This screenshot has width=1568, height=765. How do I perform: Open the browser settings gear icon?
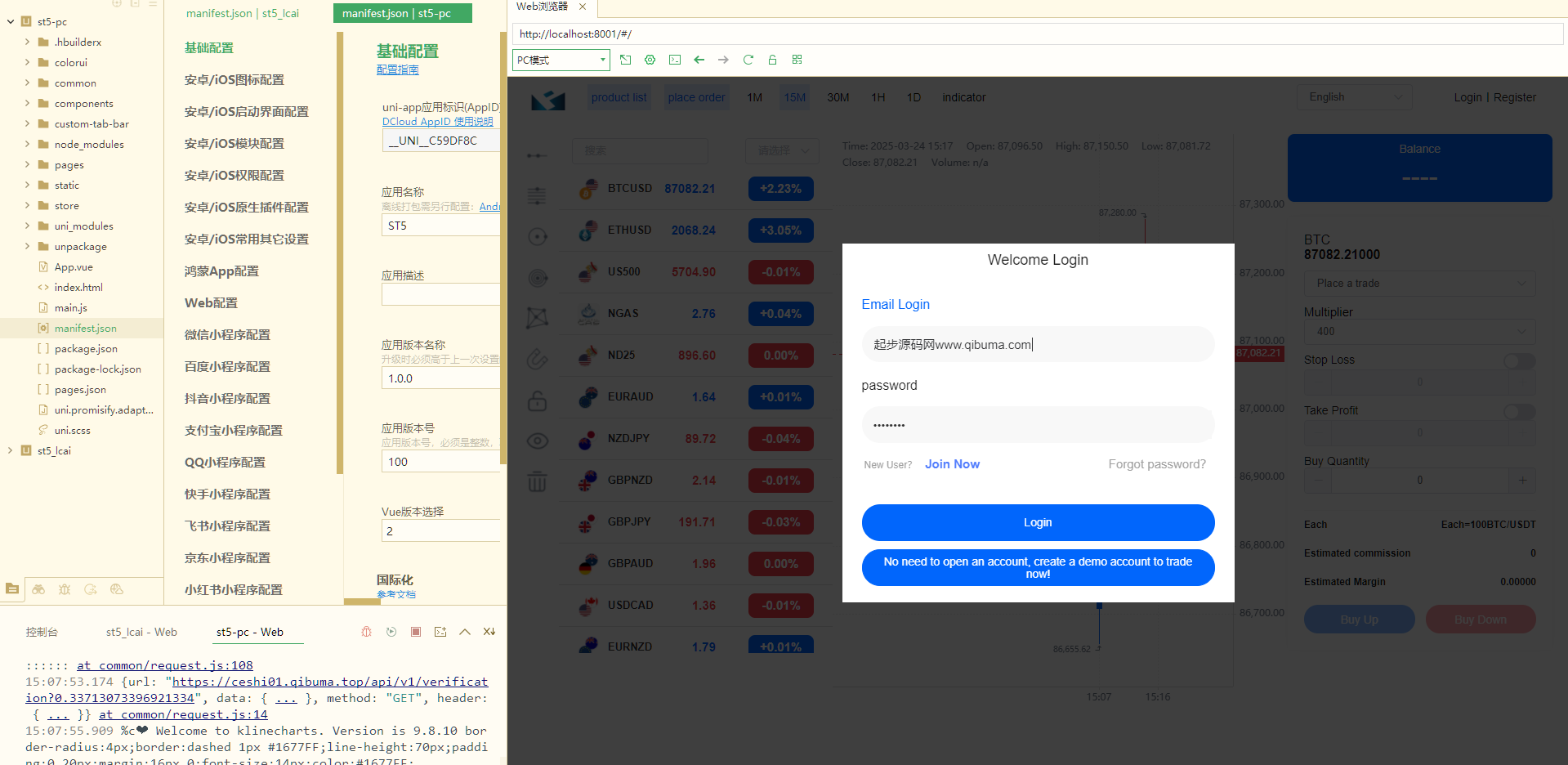click(650, 60)
